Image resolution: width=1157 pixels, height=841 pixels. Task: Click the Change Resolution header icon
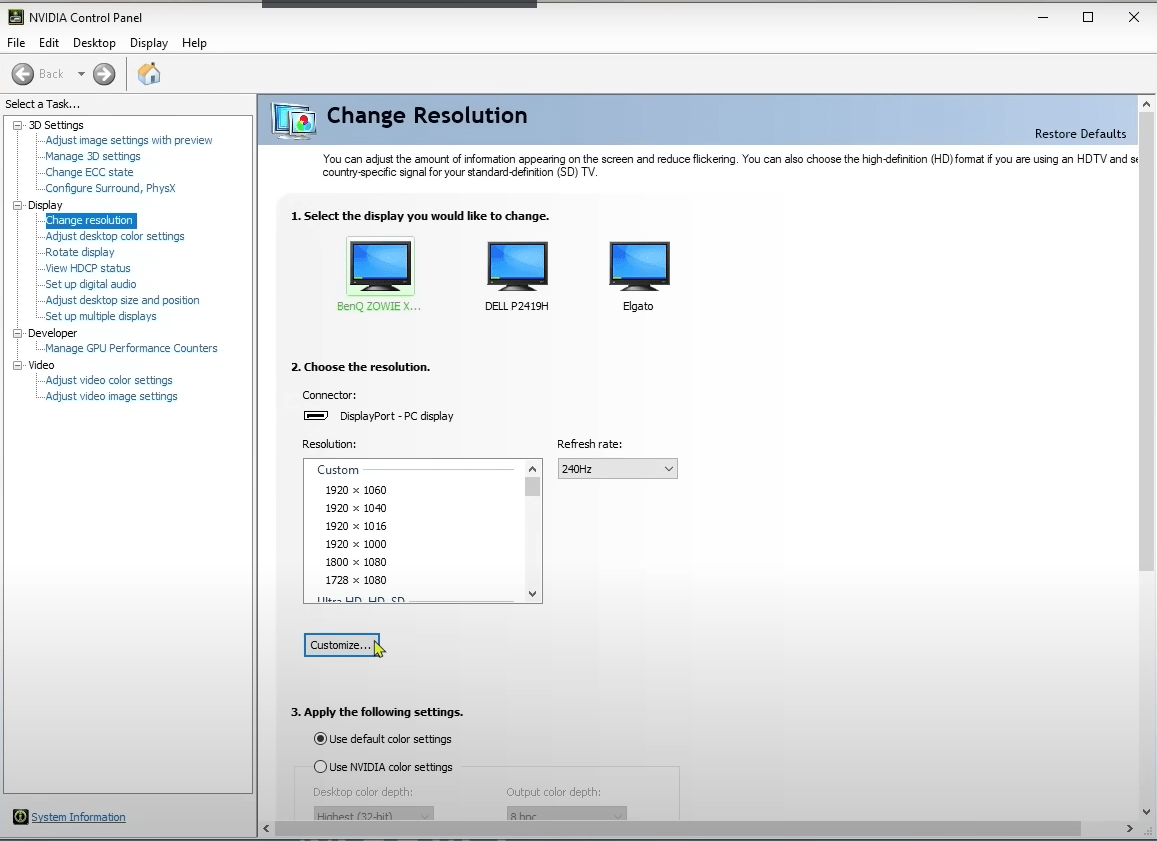(x=294, y=120)
